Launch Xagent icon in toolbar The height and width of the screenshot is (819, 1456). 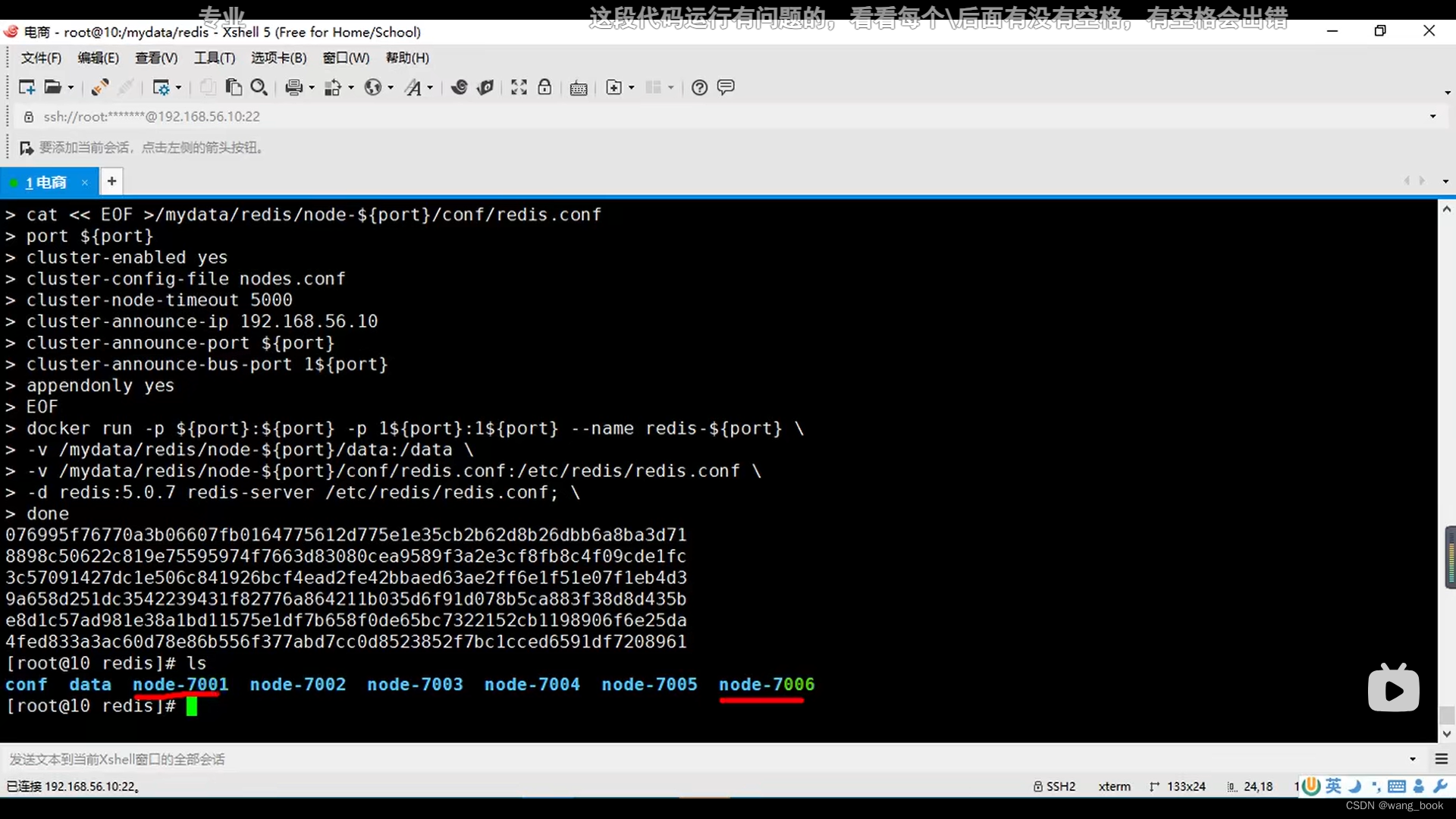click(x=485, y=88)
